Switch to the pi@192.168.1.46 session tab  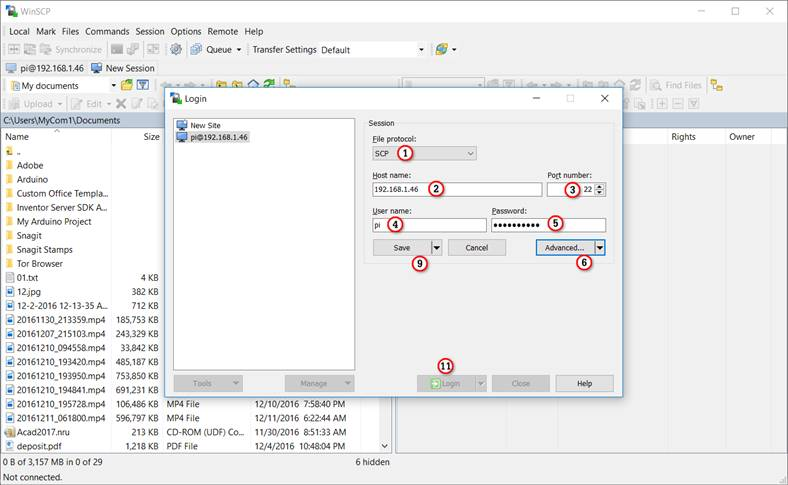(45, 68)
